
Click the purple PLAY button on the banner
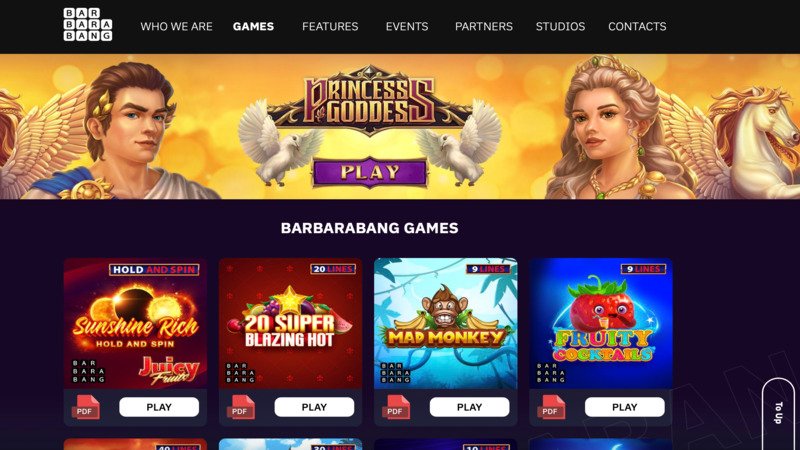coord(370,172)
